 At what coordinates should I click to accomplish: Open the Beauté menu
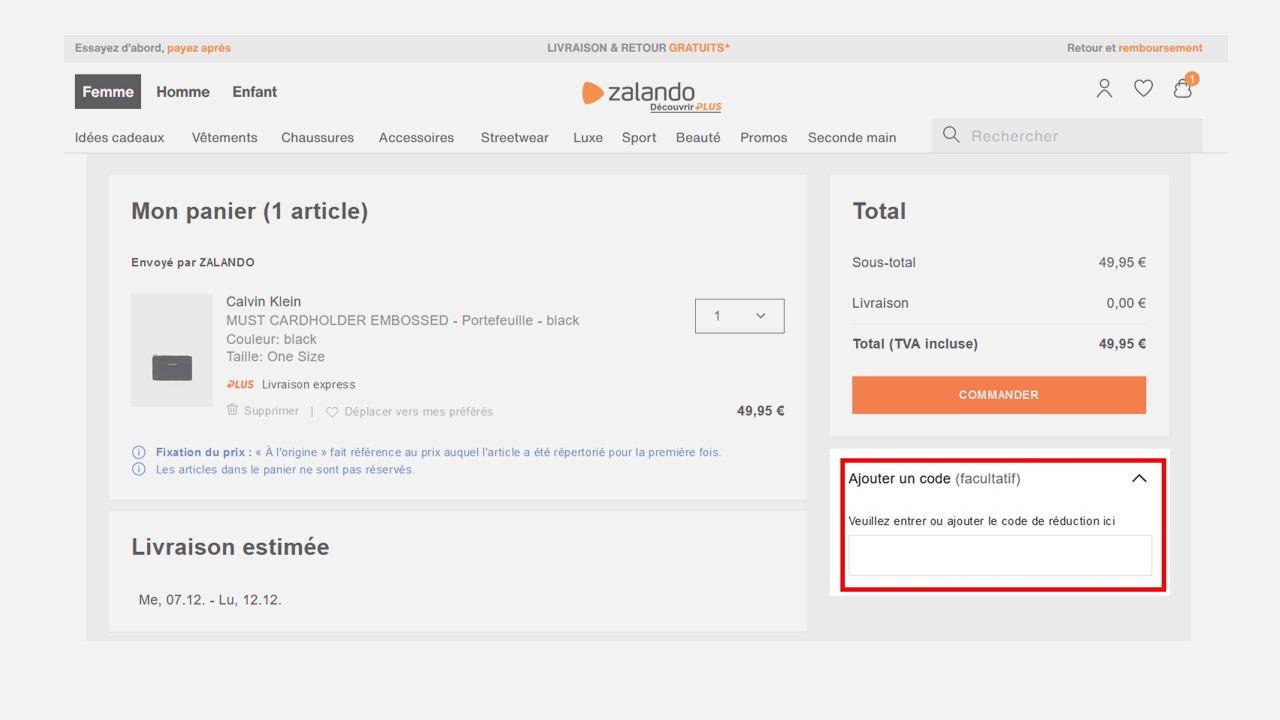[x=698, y=138]
